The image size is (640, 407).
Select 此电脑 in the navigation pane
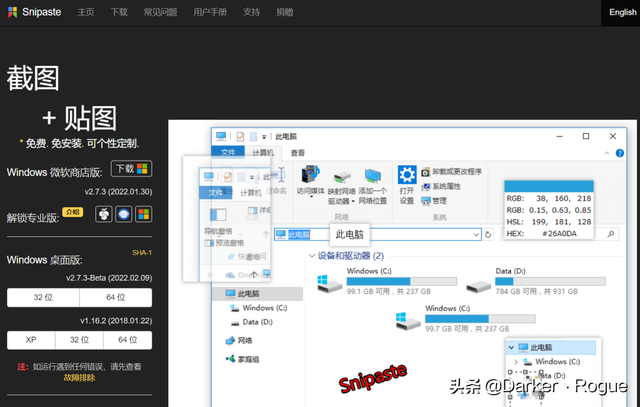[257, 294]
